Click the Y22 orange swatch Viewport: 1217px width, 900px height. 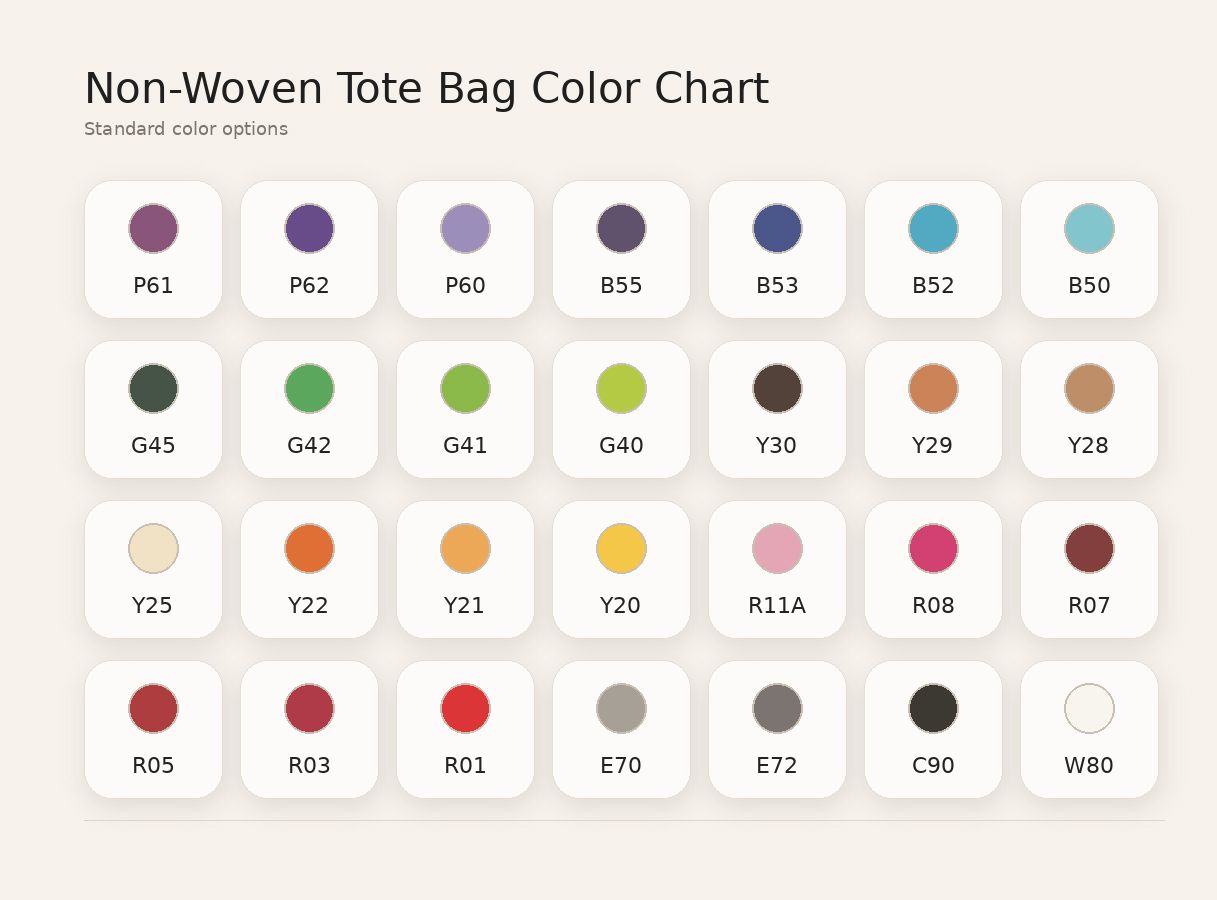(x=309, y=548)
